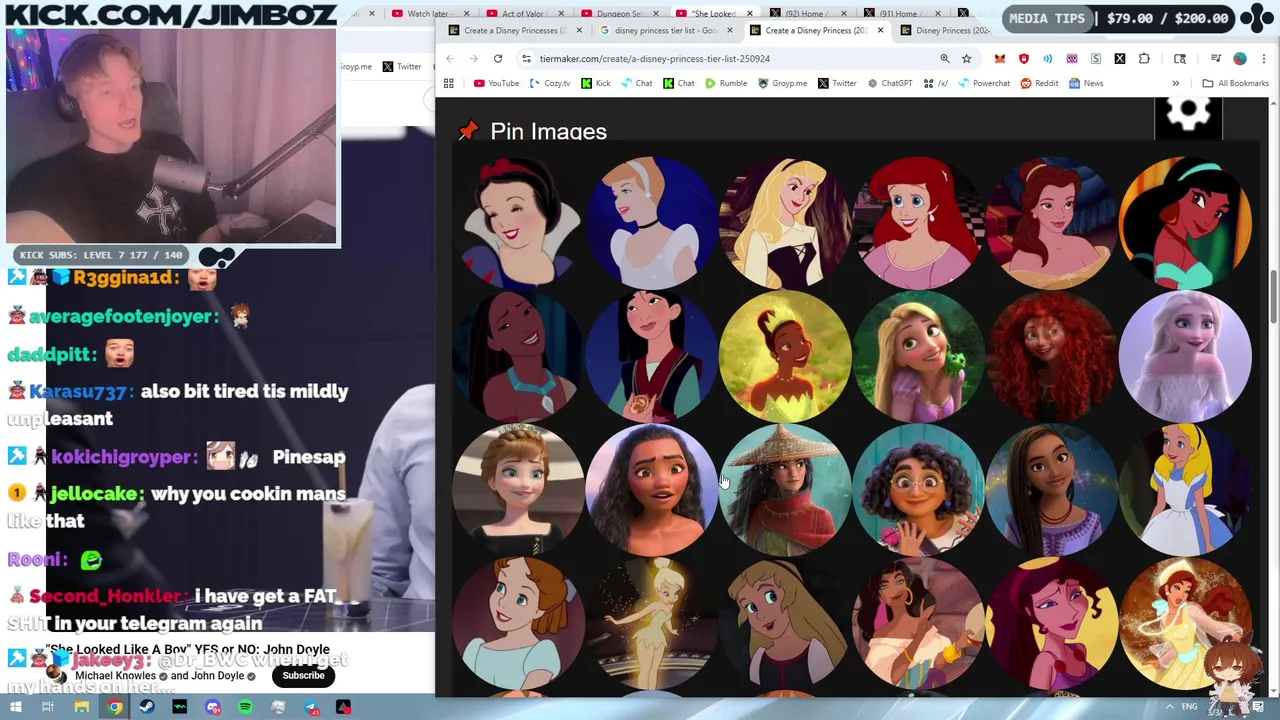Image resolution: width=1280 pixels, height=720 pixels.
Task: Open the Rumble bookmark
Action: pyautogui.click(x=725, y=83)
